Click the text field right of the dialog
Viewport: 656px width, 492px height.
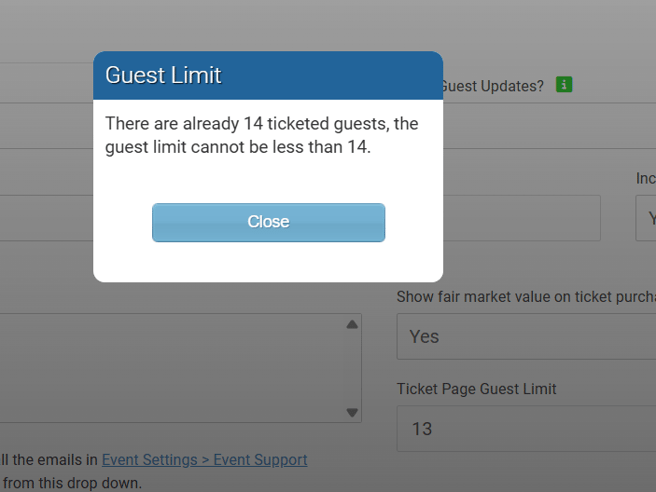522,218
